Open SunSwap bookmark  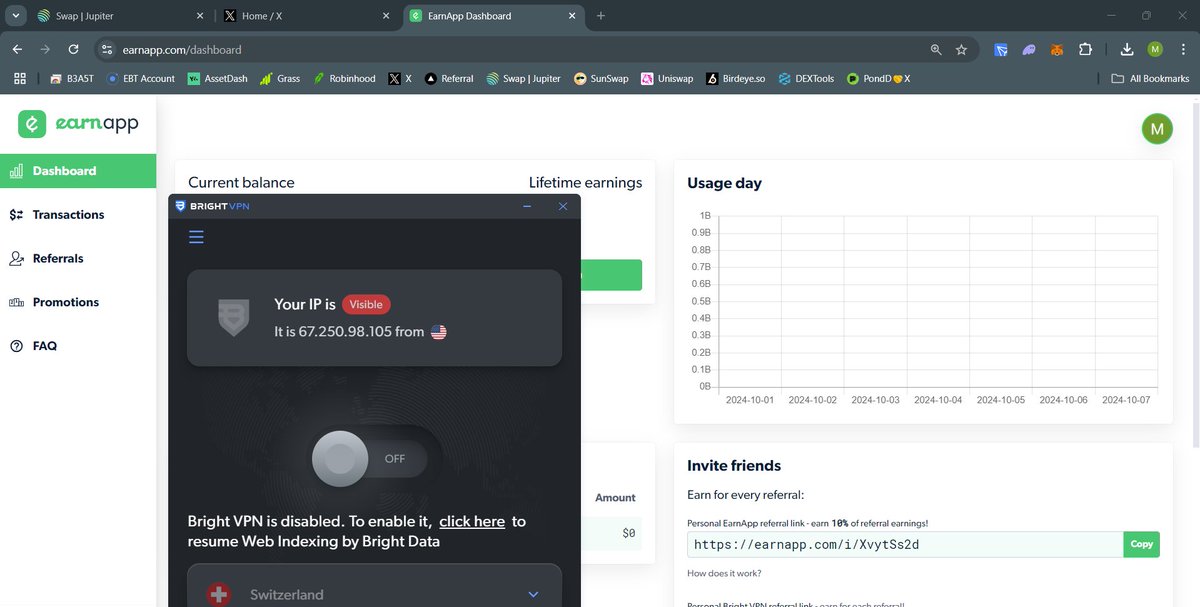(601, 78)
